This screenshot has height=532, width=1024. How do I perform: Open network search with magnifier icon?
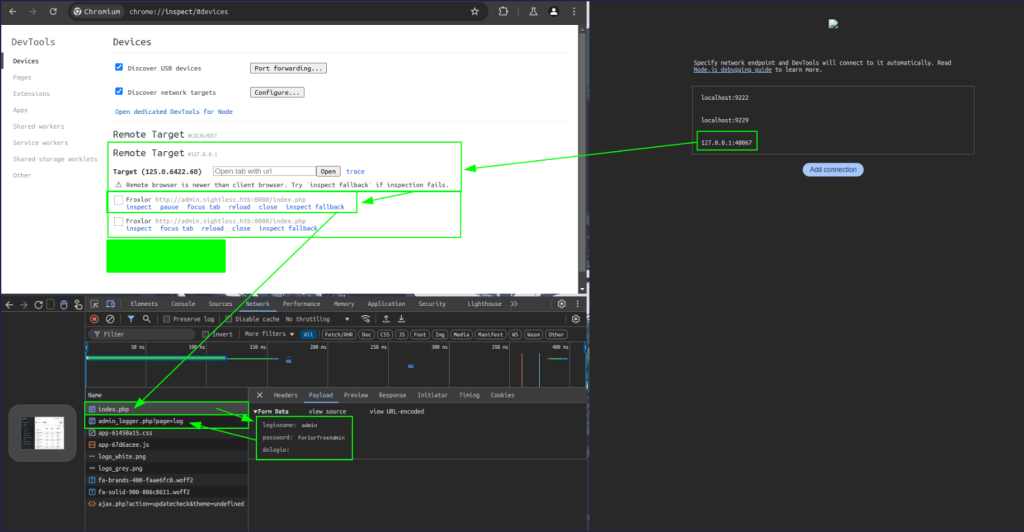(x=146, y=319)
